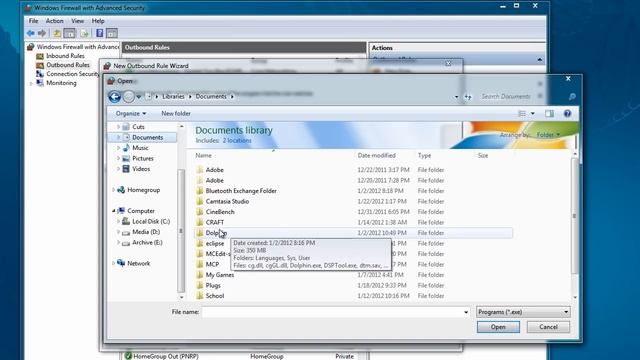
Task: Select Archive (E:) drive
Action: click(x=143, y=242)
